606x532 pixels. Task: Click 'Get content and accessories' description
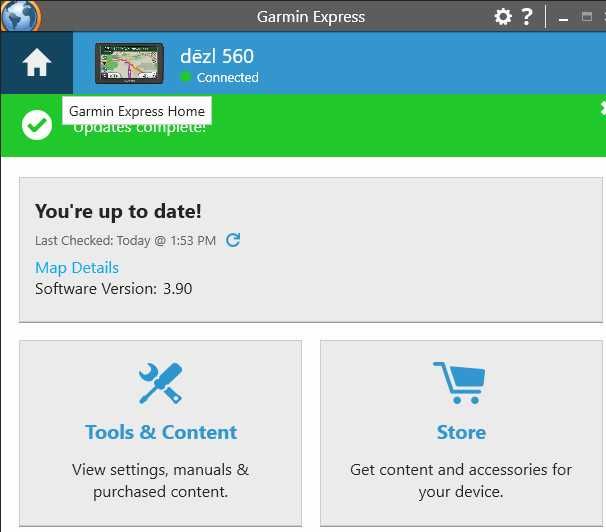click(461, 481)
